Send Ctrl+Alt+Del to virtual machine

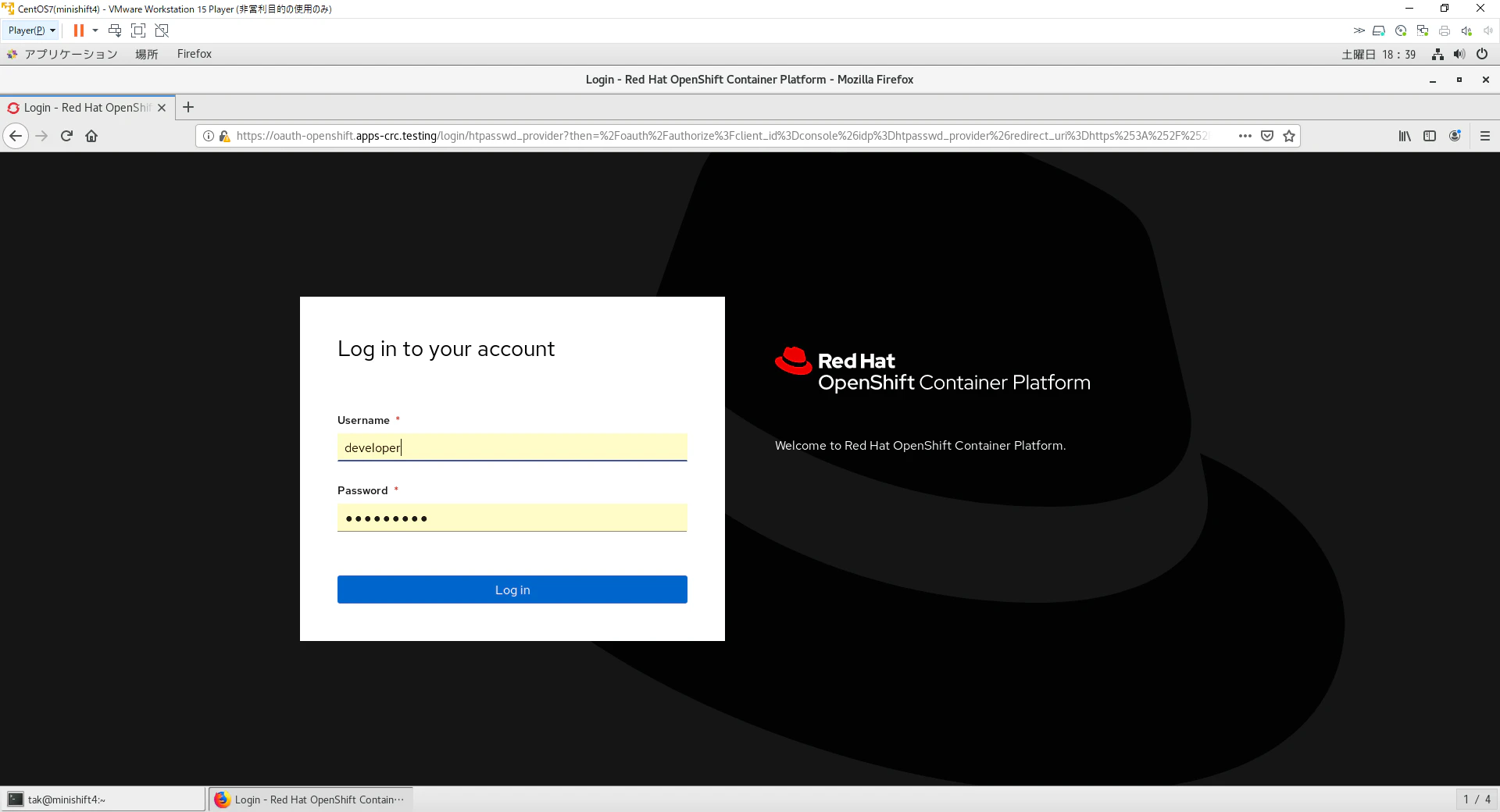click(115, 30)
